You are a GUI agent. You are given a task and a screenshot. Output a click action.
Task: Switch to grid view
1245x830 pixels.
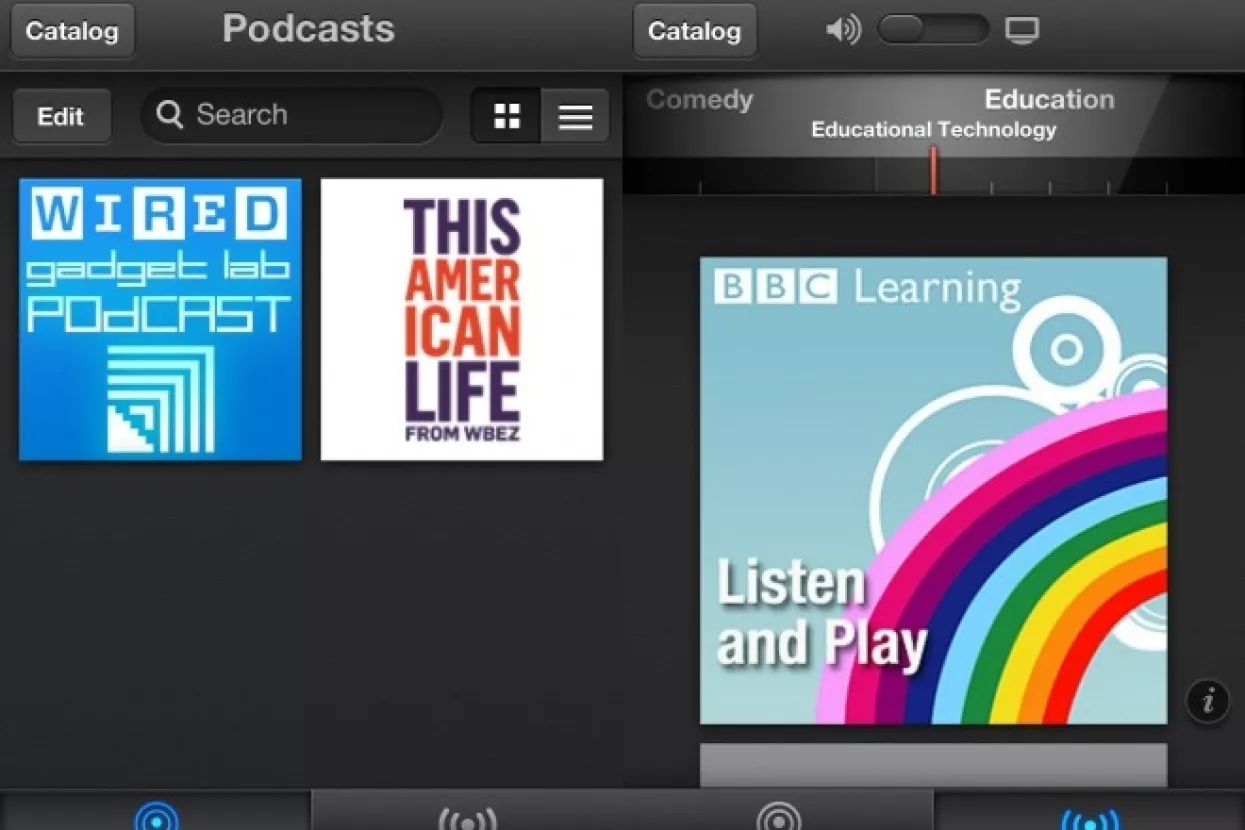(x=506, y=116)
